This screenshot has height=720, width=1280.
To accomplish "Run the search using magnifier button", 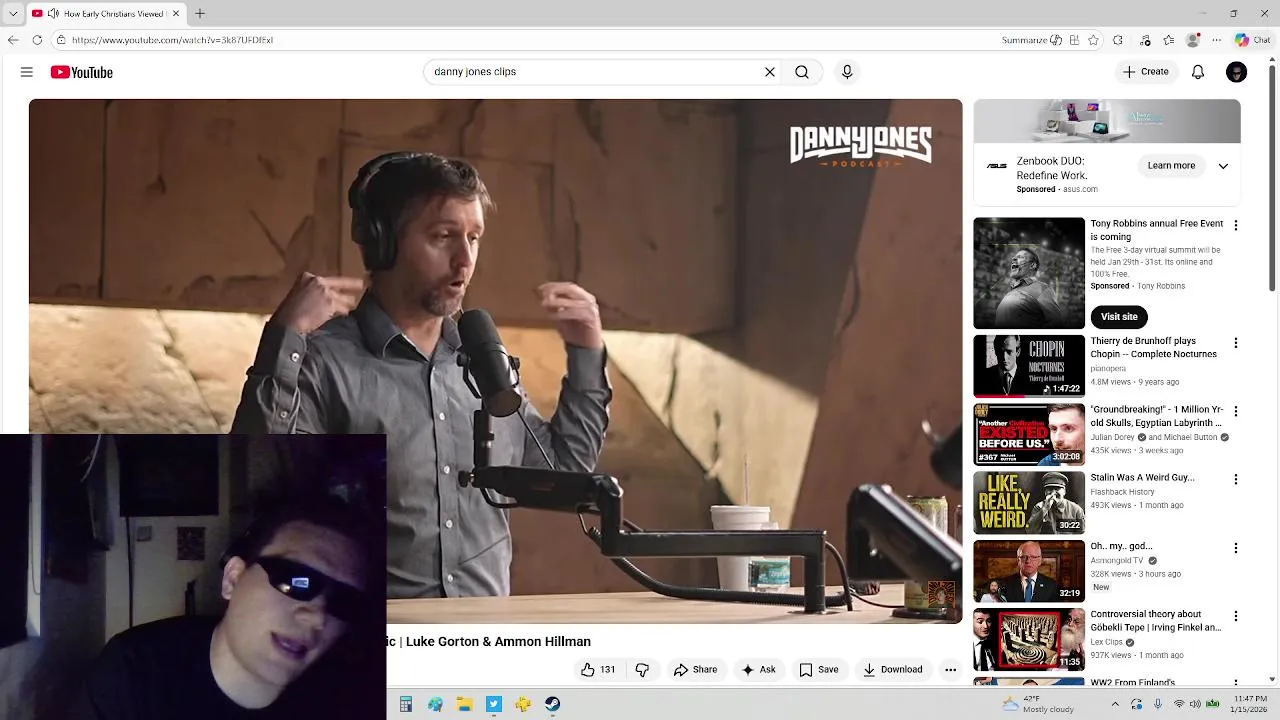I will click(x=802, y=72).
